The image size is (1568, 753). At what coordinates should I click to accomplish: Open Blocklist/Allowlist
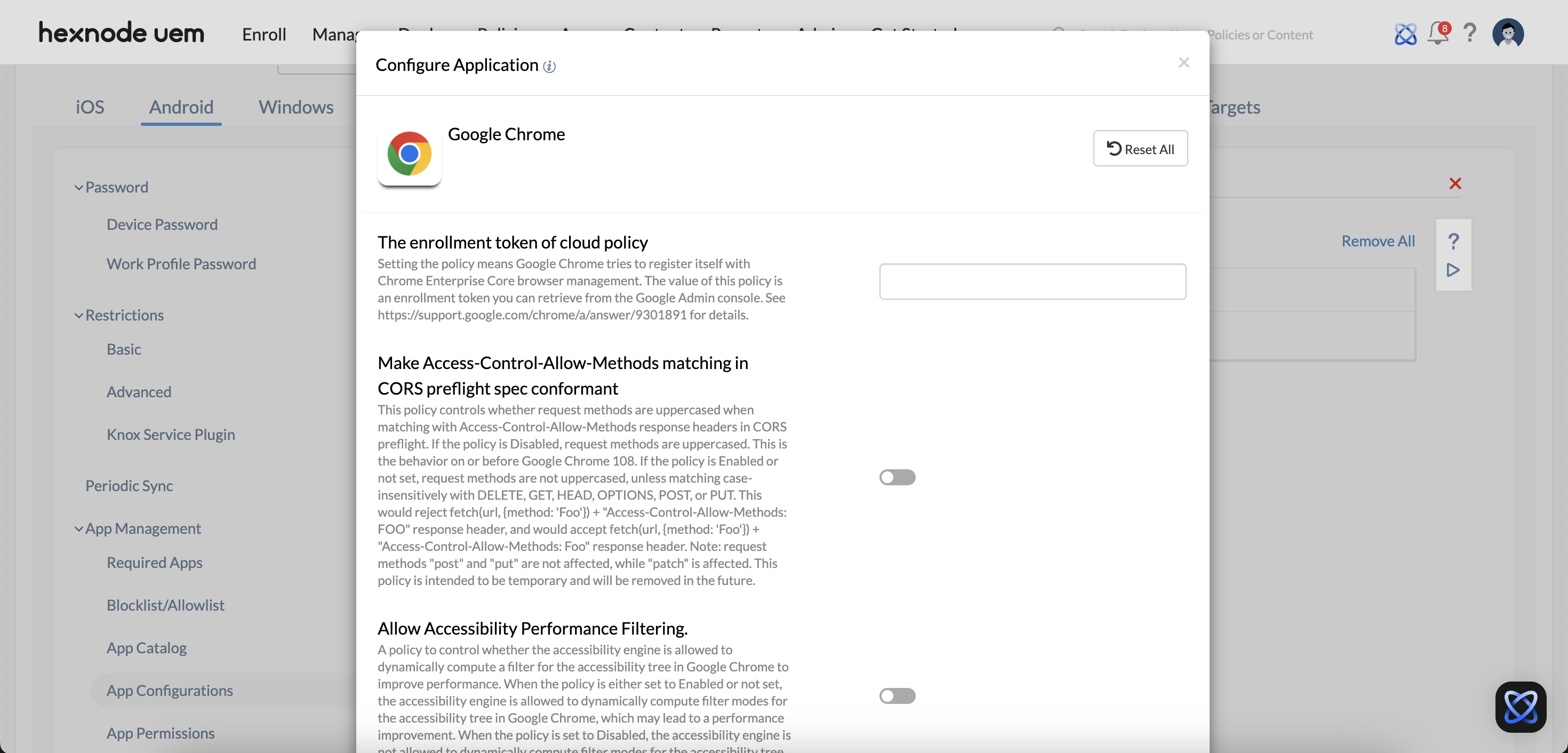click(x=165, y=605)
